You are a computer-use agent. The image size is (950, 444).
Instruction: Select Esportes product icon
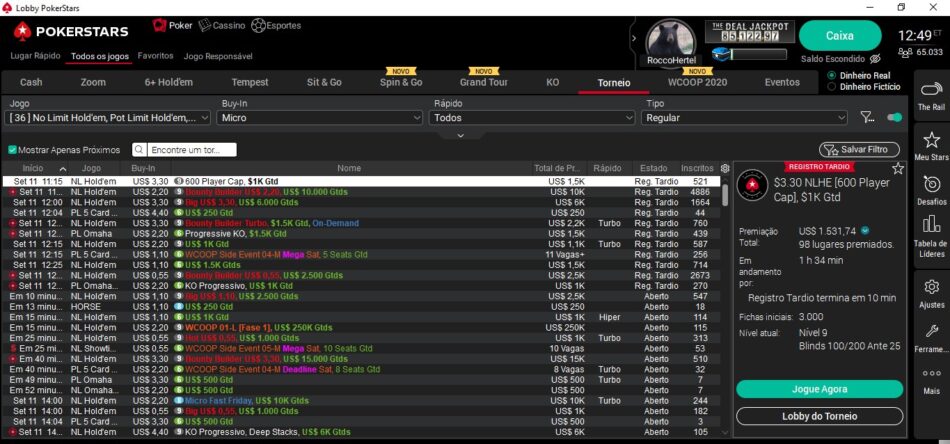[x=257, y=25]
